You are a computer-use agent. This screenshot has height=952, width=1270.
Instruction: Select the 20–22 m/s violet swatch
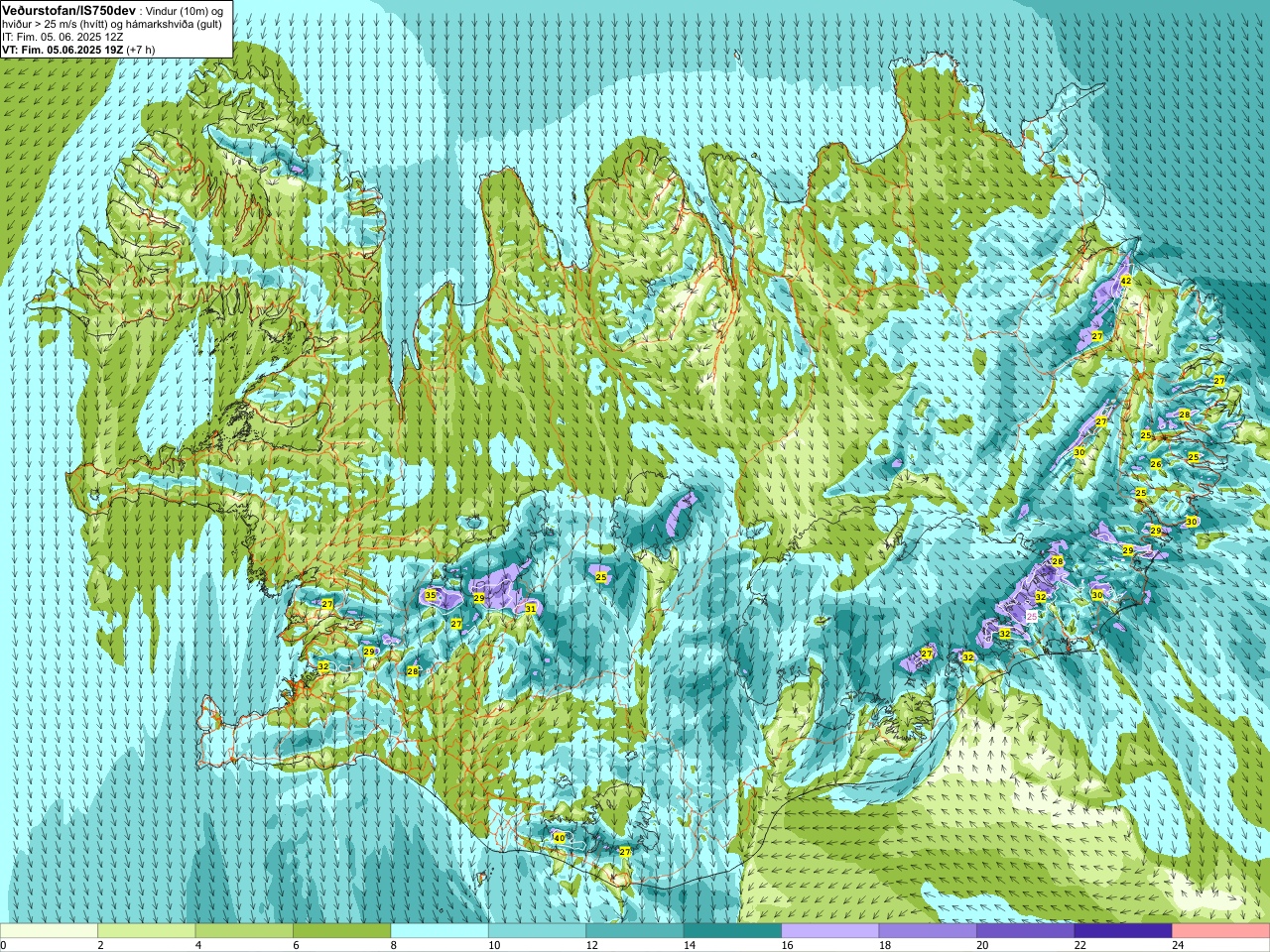click(1026, 931)
